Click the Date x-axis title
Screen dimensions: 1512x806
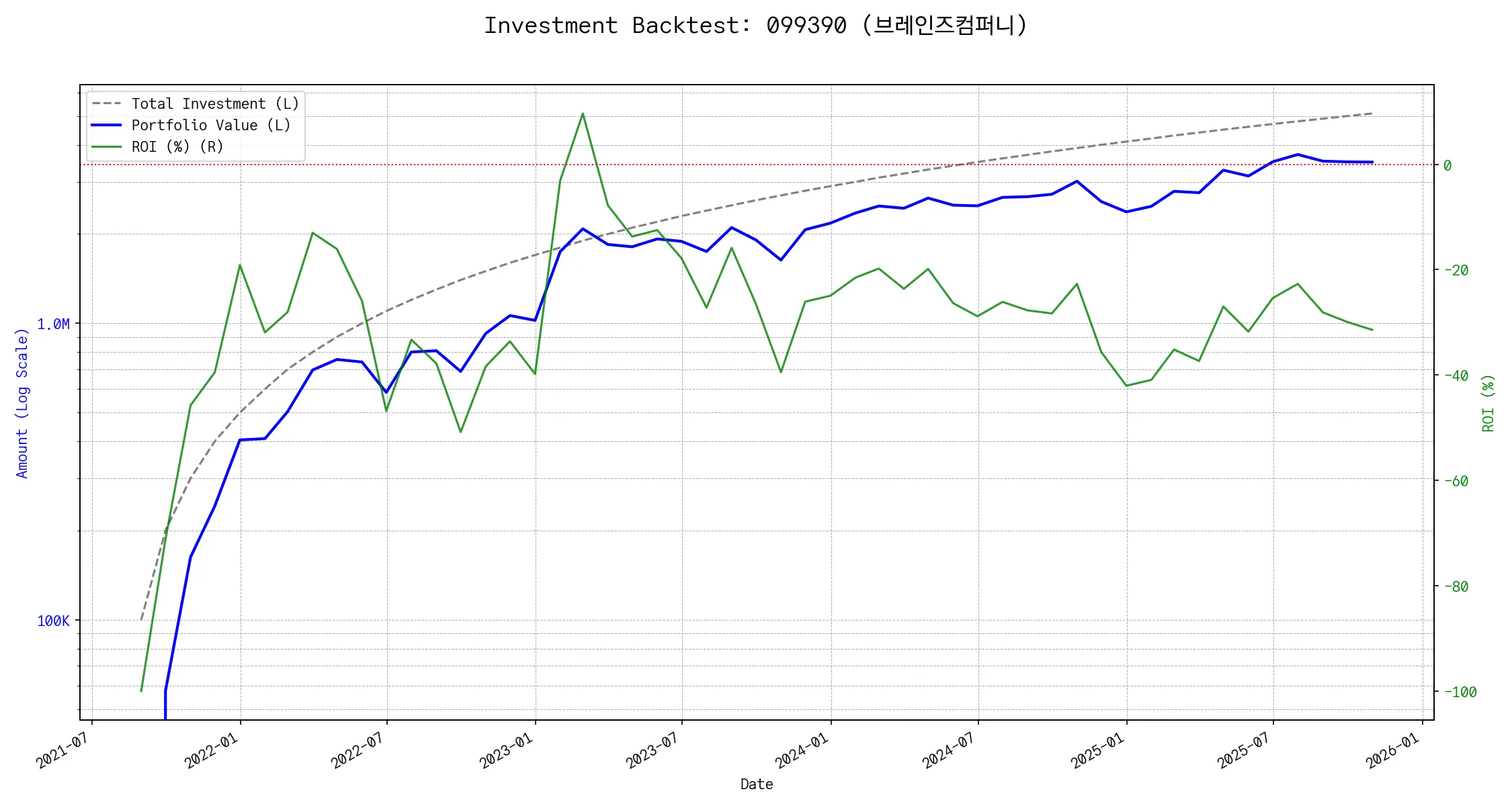pyautogui.click(x=756, y=785)
